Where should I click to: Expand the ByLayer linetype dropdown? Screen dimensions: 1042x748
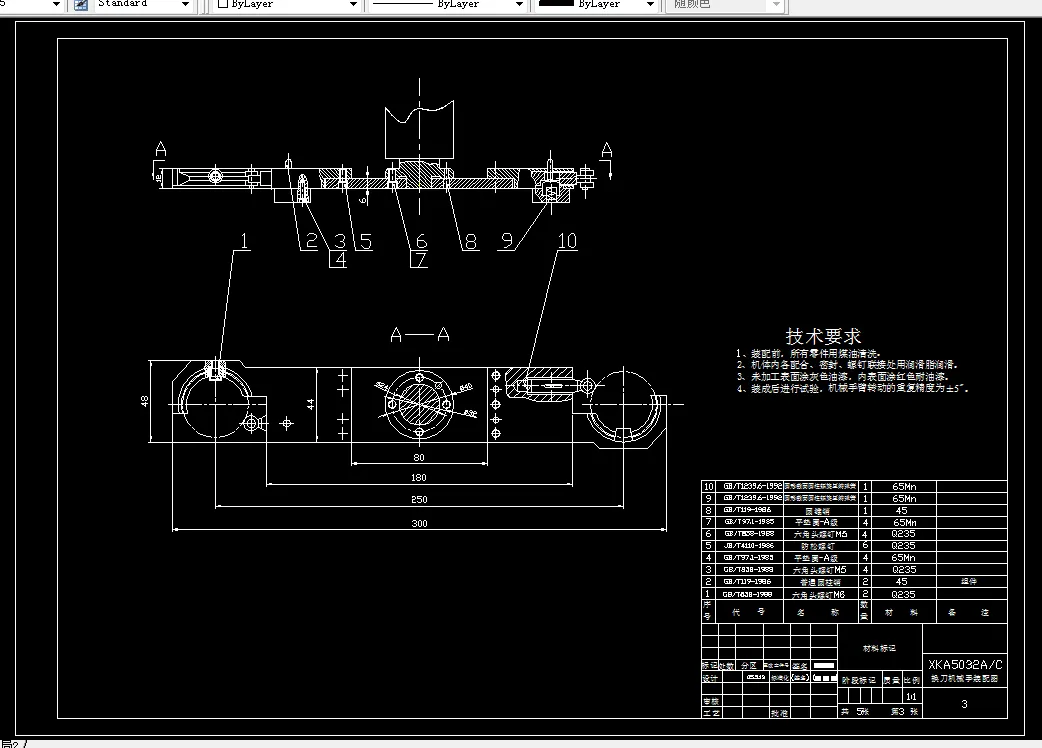coord(520,5)
